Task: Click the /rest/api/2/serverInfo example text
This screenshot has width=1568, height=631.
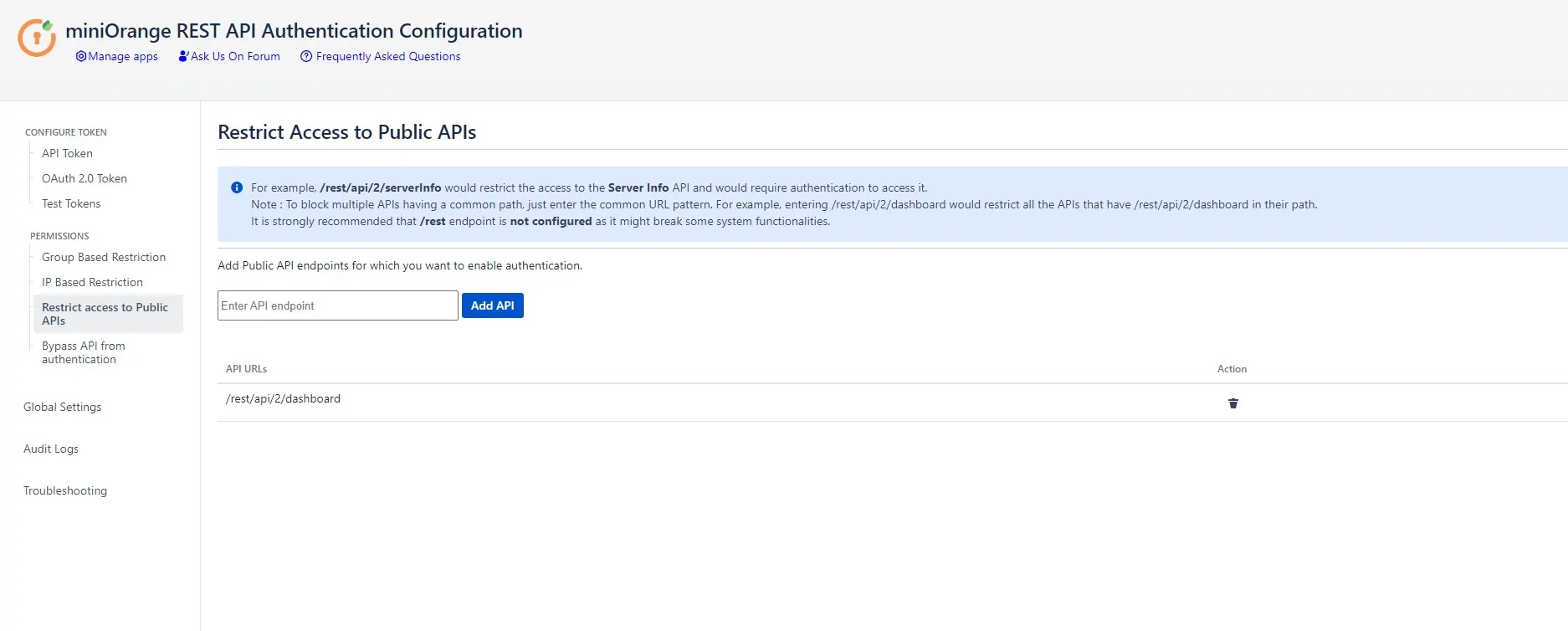Action: pyautogui.click(x=381, y=187)
